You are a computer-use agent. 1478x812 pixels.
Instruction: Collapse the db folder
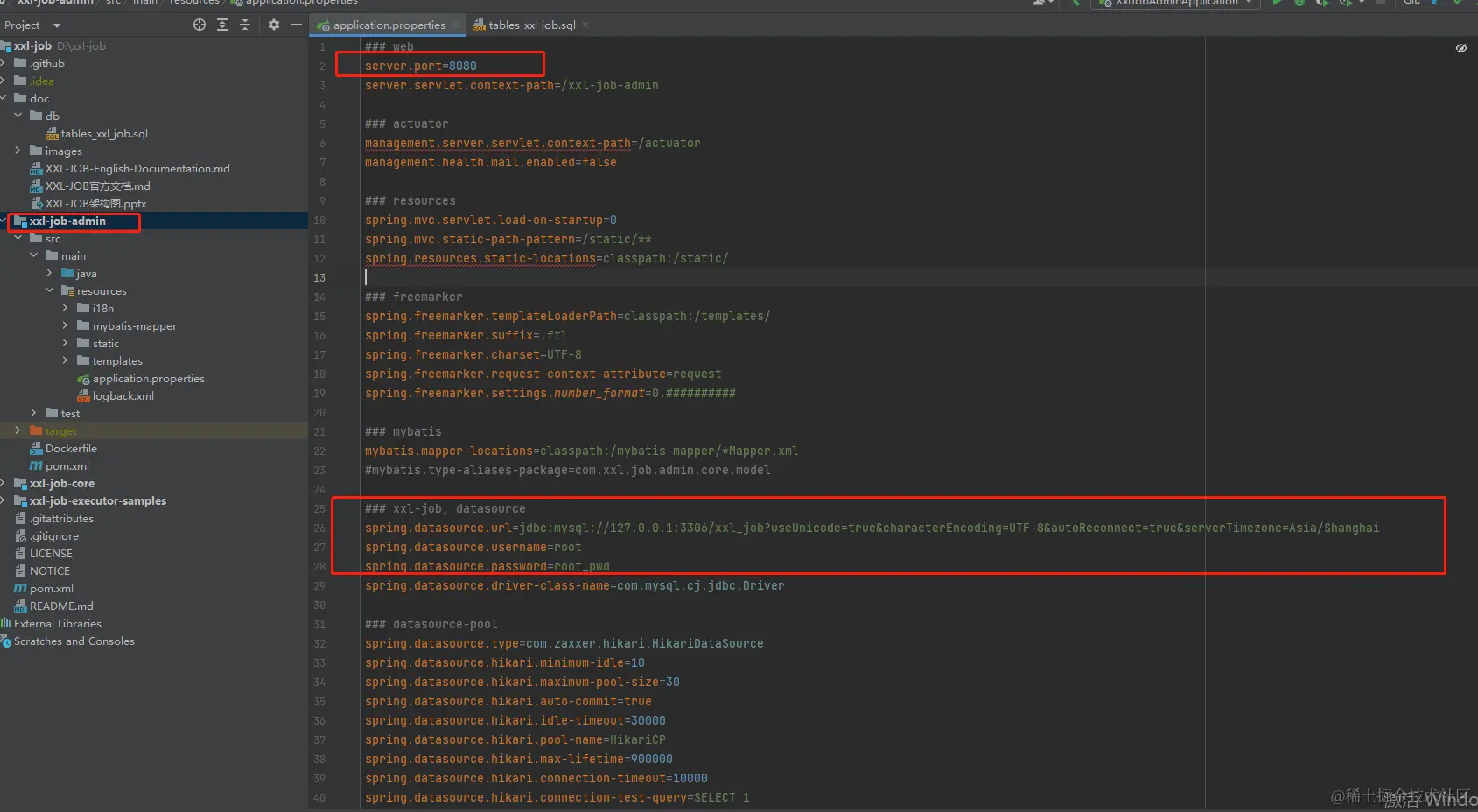(x=18, y=115)
